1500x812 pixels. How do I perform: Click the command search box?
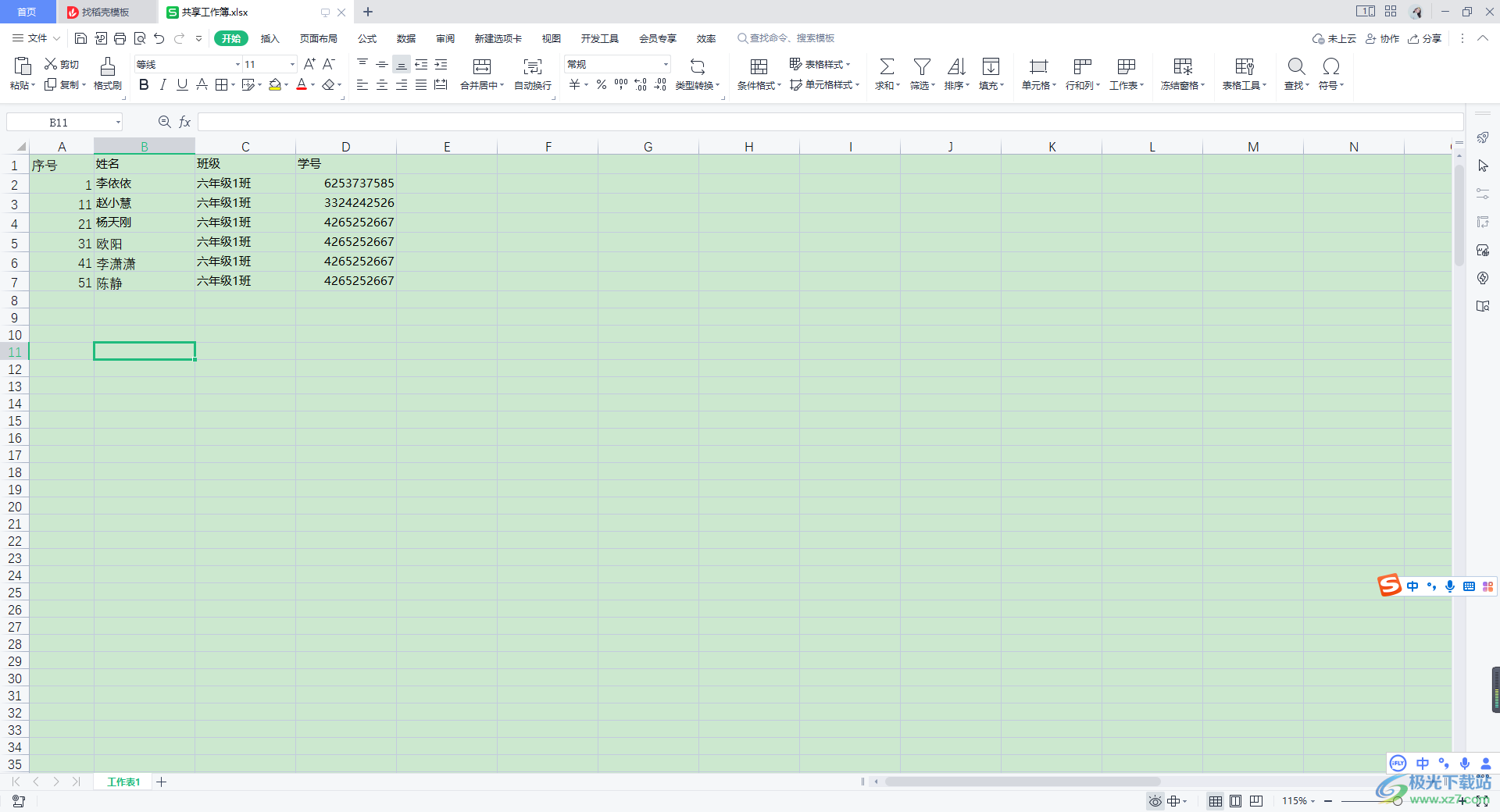(x=786, y=38)
